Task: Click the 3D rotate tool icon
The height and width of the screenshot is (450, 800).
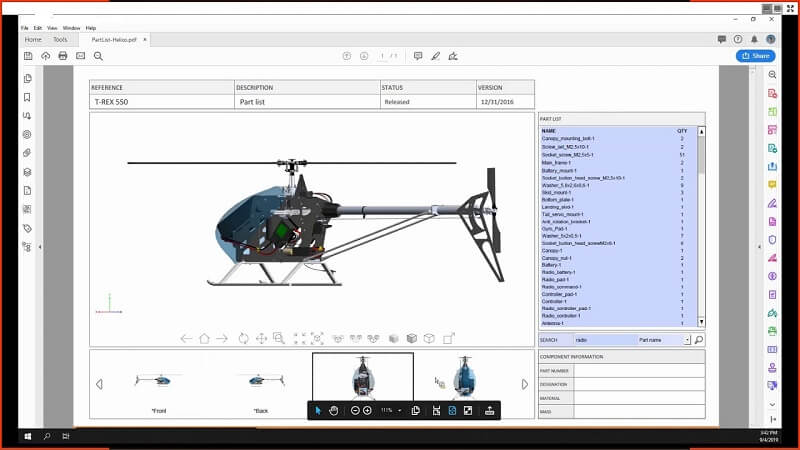Action: tap(242, 339)
